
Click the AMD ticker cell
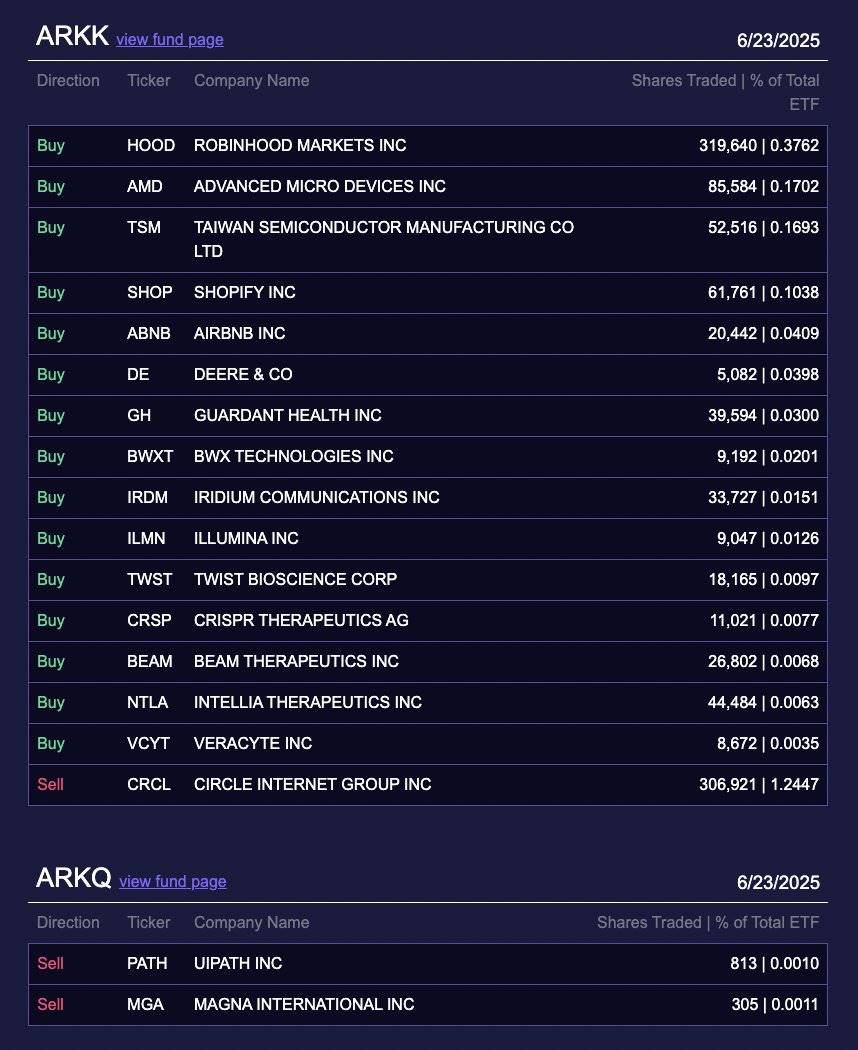(144, 187)
